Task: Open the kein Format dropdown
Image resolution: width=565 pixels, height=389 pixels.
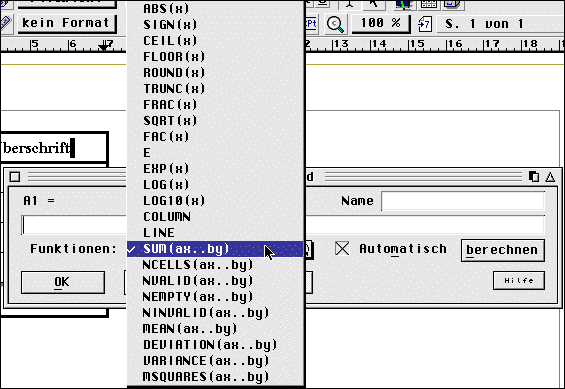Action: tap(67, 23)
